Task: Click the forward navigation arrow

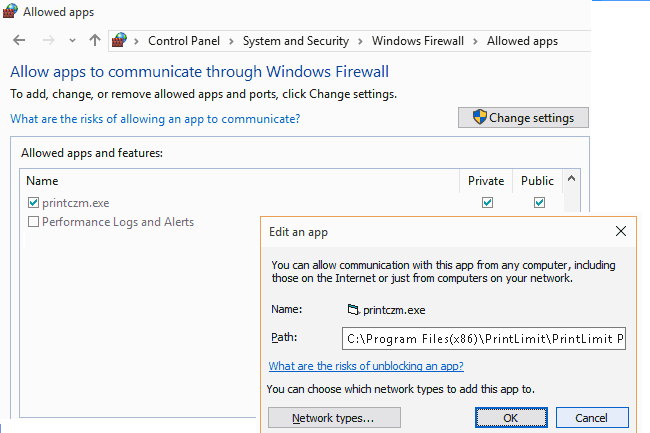Action: (x=49, y=40)
